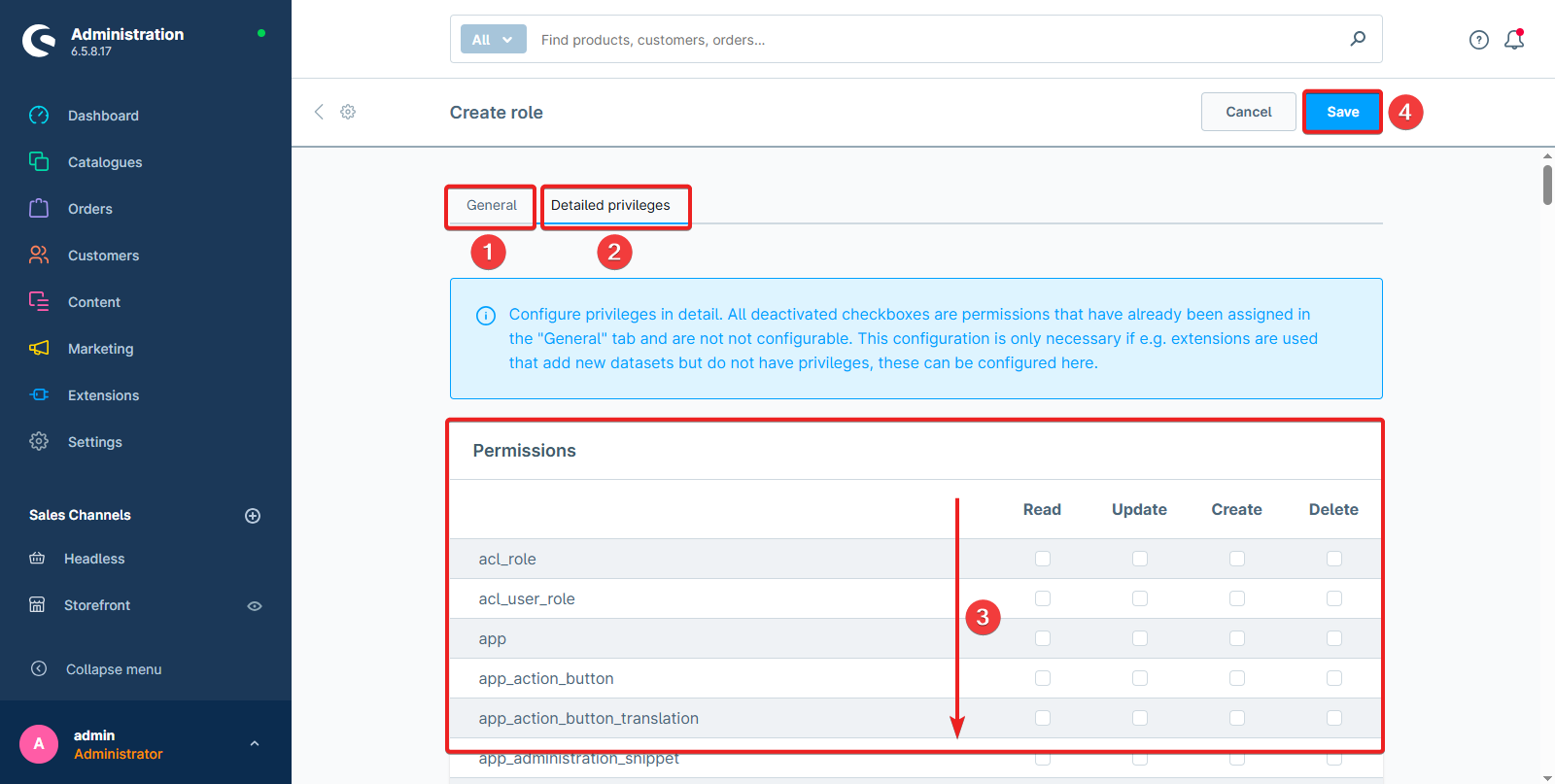
Task: Open the notifications bell icon
Action: 1513,40
